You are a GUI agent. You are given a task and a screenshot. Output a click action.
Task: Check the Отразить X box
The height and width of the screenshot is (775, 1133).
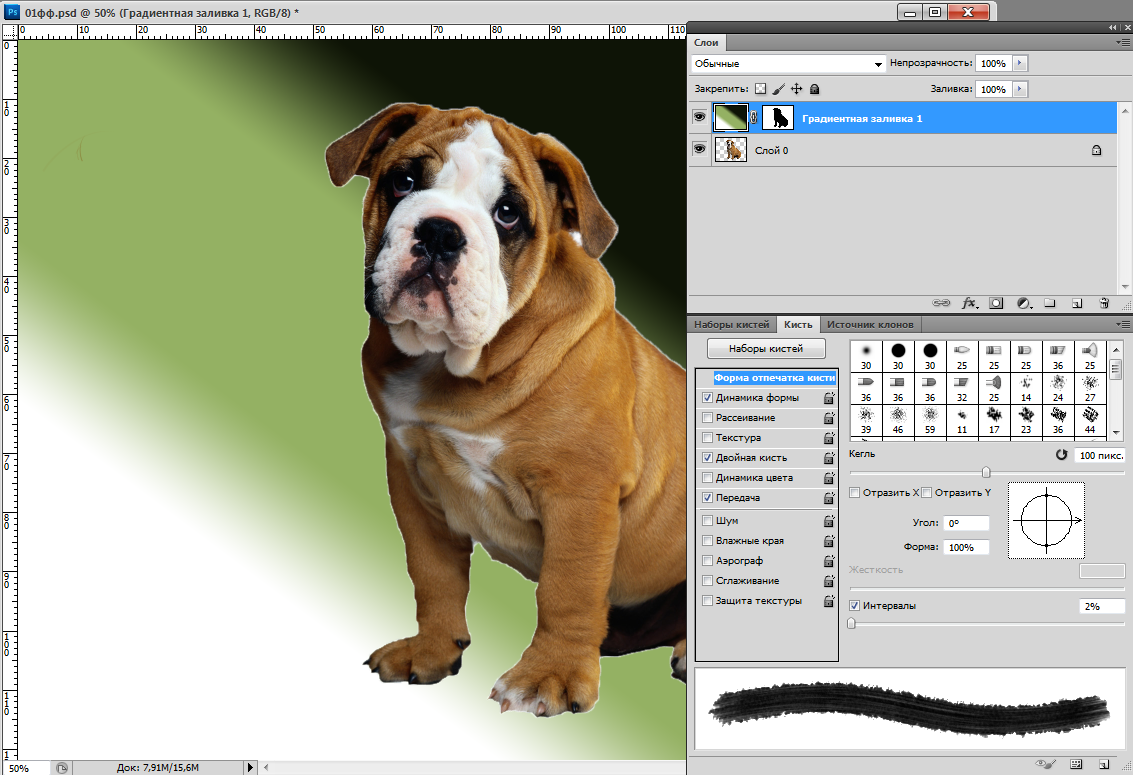(854, 493)
